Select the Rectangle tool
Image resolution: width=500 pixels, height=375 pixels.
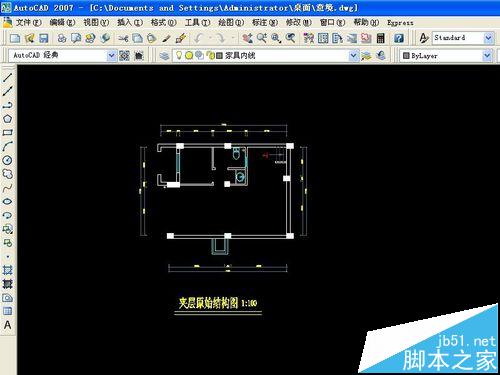click(x=7, y=133)
